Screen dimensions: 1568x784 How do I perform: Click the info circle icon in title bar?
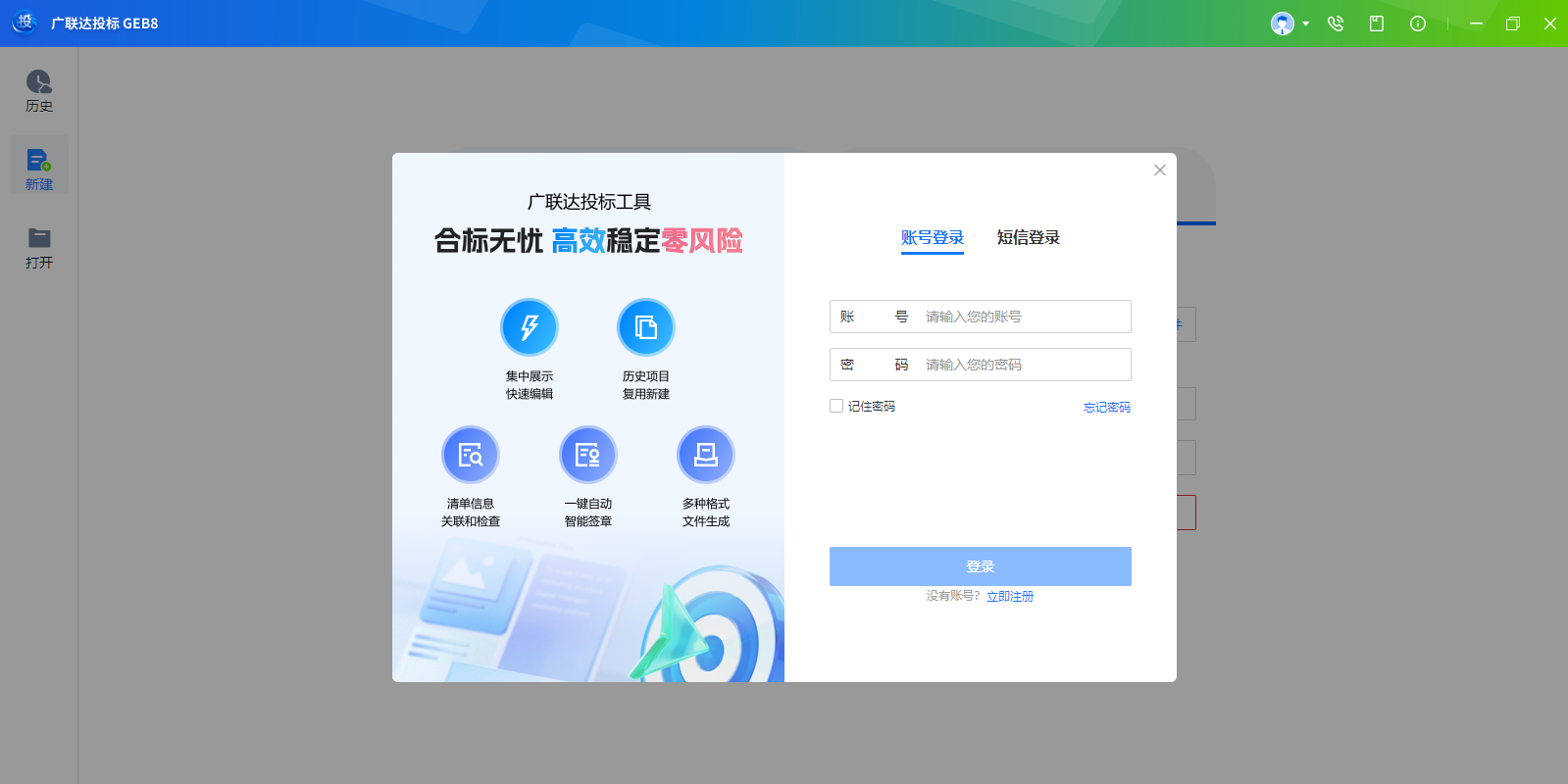pos(1418,24)
